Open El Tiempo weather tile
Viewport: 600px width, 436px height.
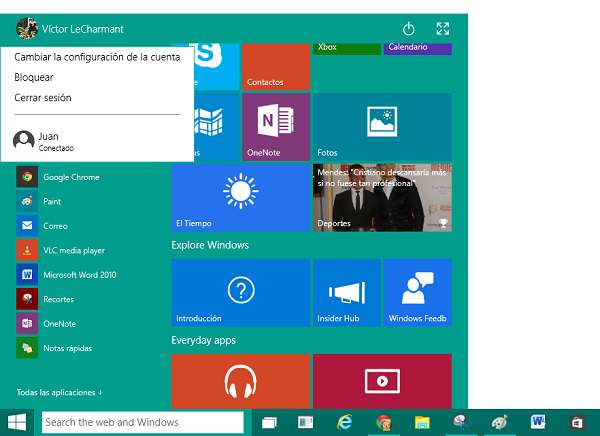(x=240, y=197)
